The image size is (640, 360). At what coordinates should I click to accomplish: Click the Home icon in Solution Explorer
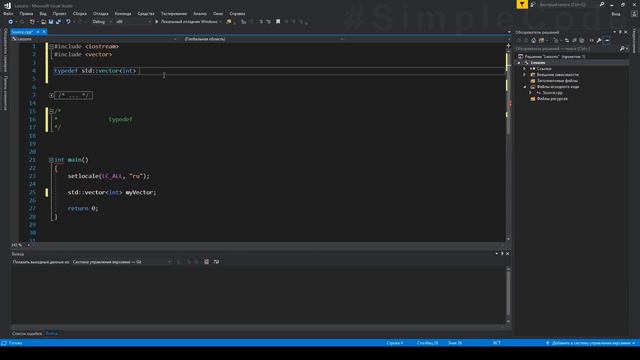pos(533,40)
